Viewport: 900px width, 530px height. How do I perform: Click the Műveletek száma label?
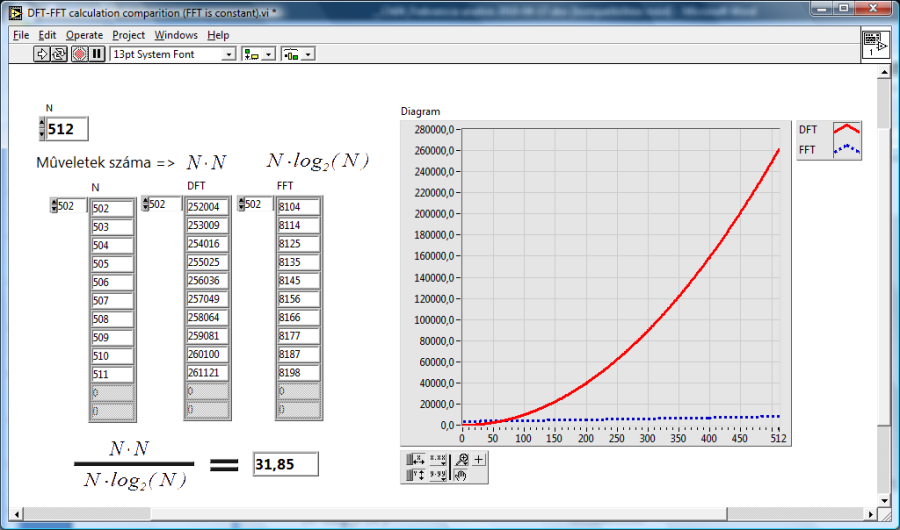point(94,163)
